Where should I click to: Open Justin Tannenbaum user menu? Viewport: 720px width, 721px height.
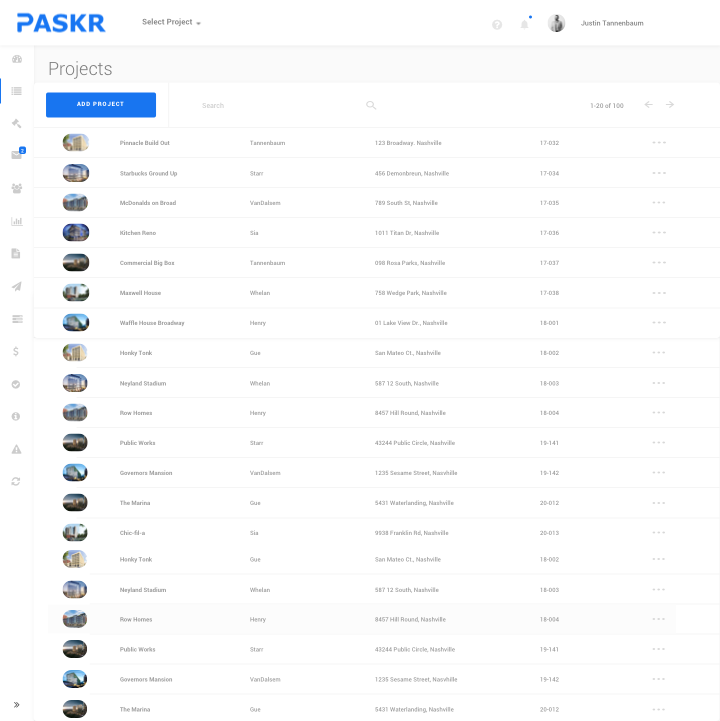[612, 23]
